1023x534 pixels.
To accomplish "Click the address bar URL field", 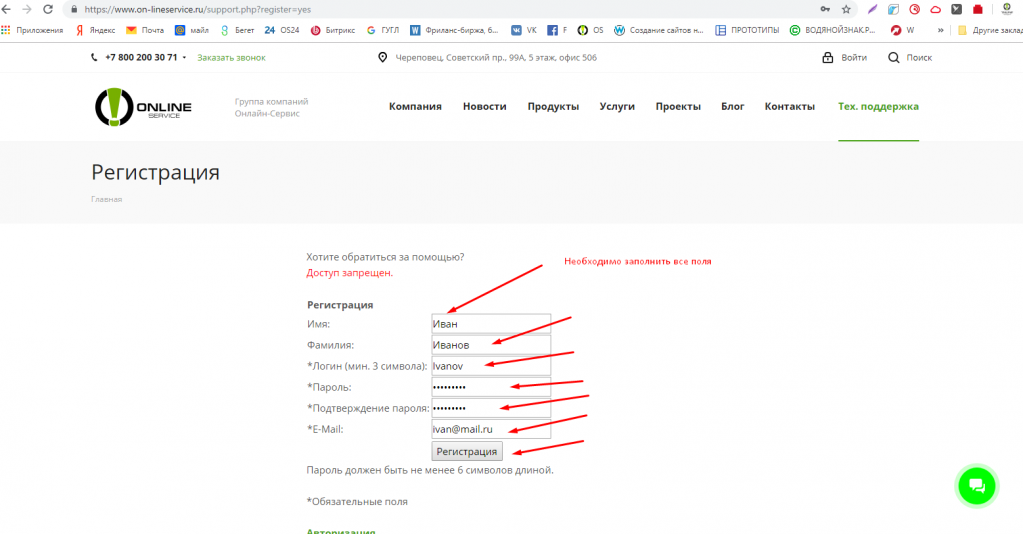I will point(444,10).
